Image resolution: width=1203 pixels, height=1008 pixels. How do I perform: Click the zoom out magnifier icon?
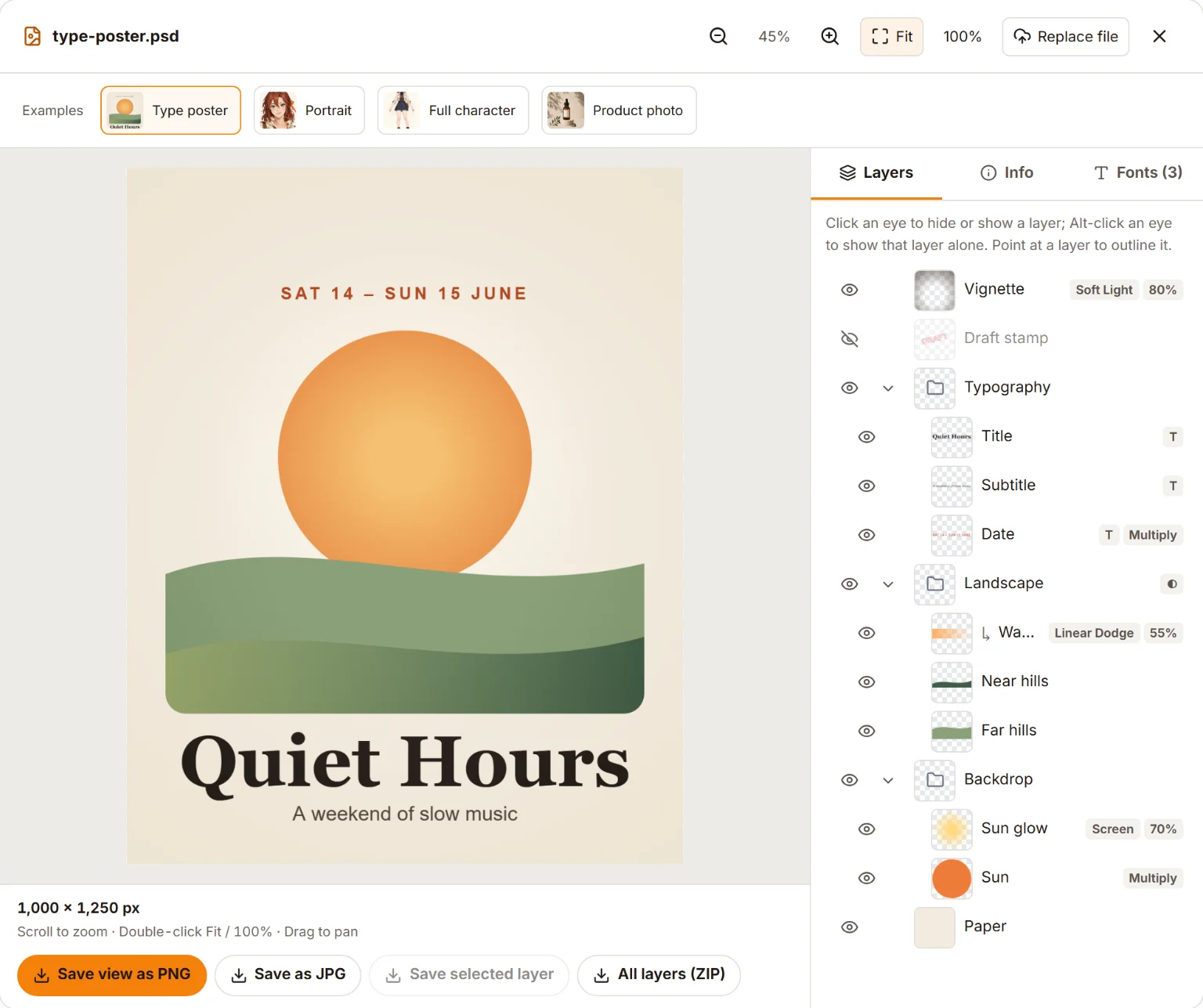tap(718, 36)
